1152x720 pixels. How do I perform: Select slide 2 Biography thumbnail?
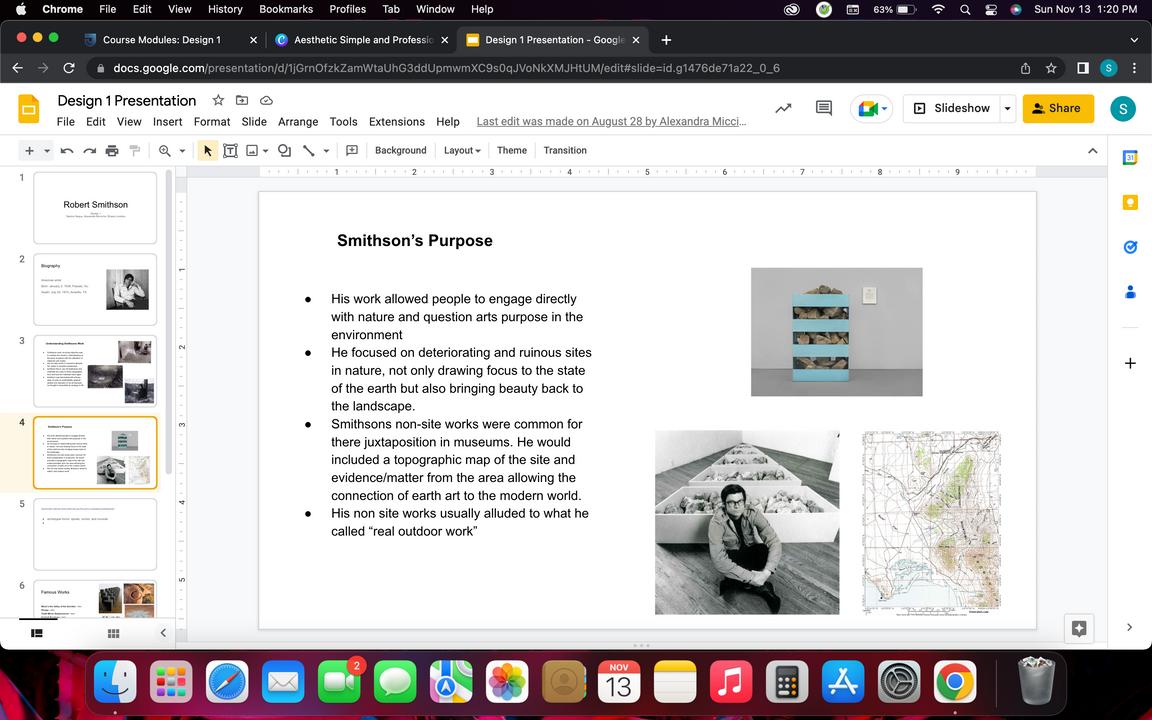click(x=95, y=289)
